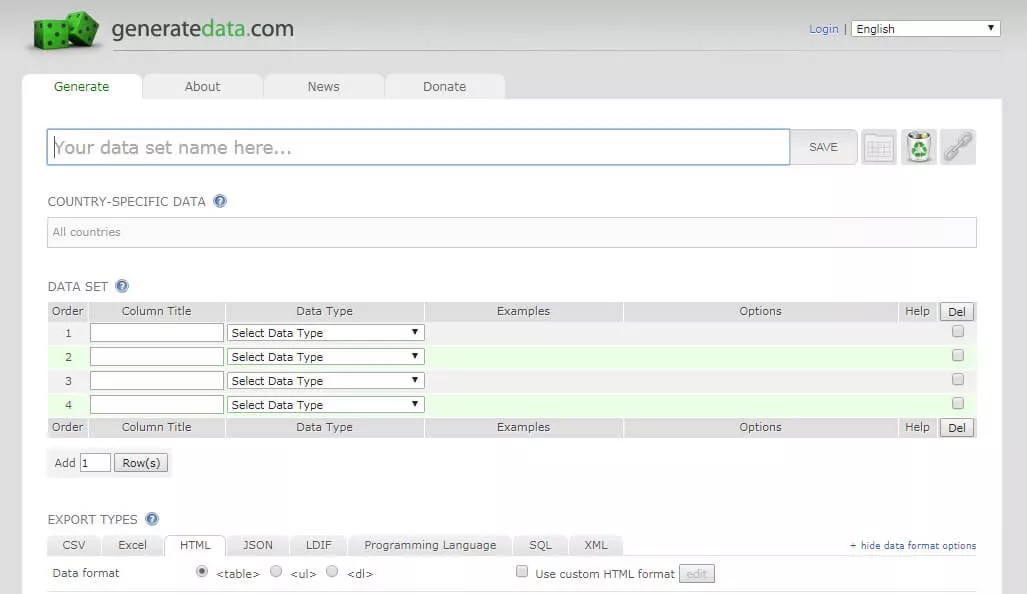Viewport: 1027px width, 594px height.
Task: Switch to the Generate tab
Action: pos(82,86)
